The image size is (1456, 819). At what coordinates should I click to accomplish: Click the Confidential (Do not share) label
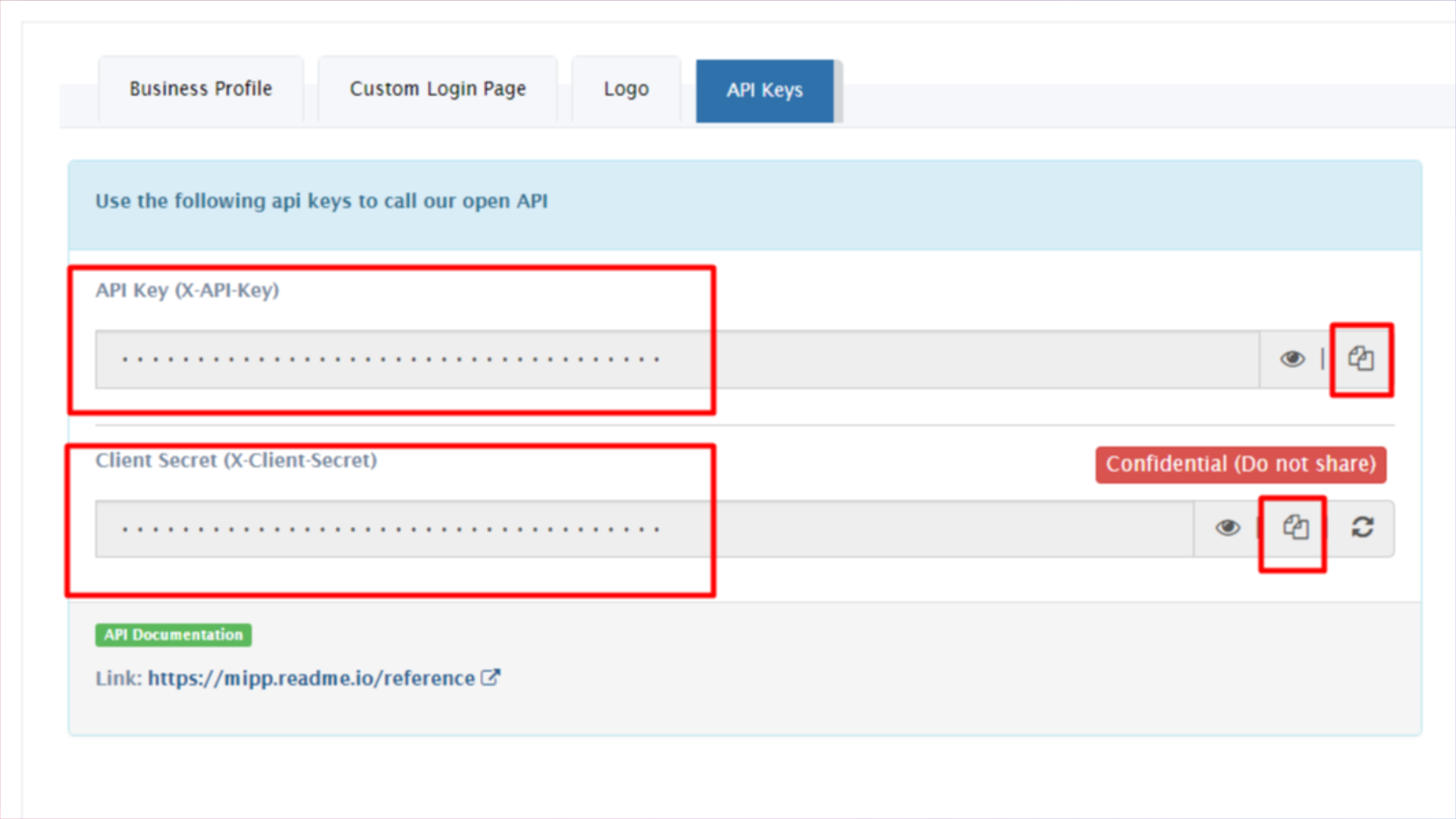point(1240,464)
